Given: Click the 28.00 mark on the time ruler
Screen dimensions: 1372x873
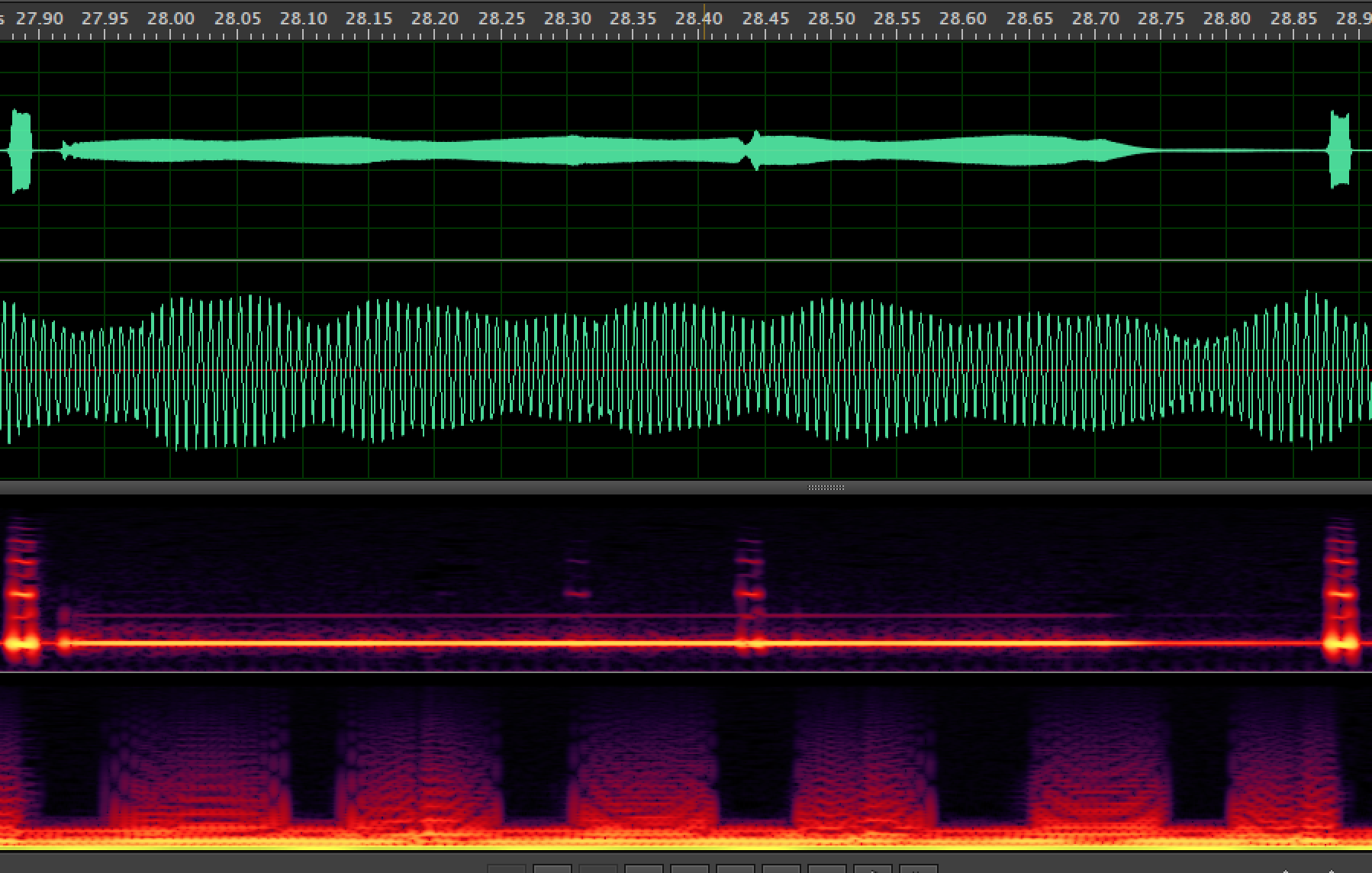Looking at the screenshot, I should click(171, 18).
